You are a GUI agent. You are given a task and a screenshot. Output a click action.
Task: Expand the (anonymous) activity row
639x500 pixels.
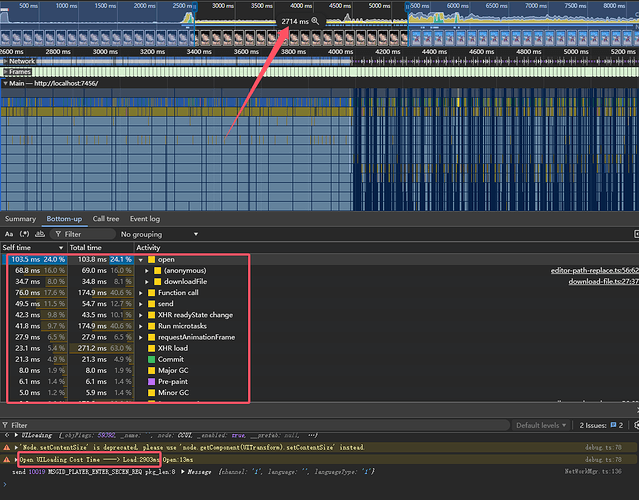click(147, 271)
